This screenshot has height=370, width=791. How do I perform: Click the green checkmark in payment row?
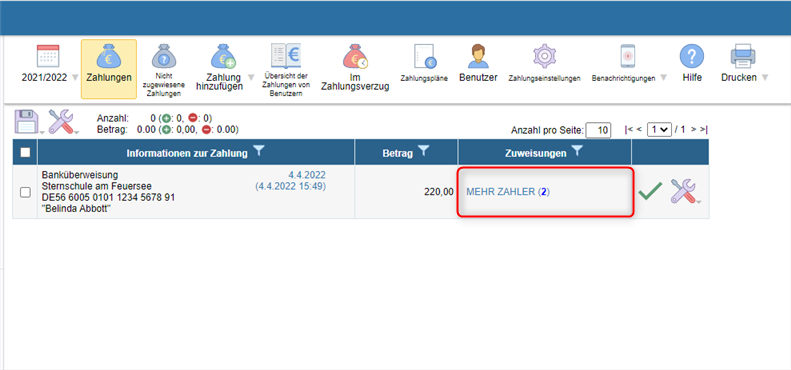[x=650, y=192]
